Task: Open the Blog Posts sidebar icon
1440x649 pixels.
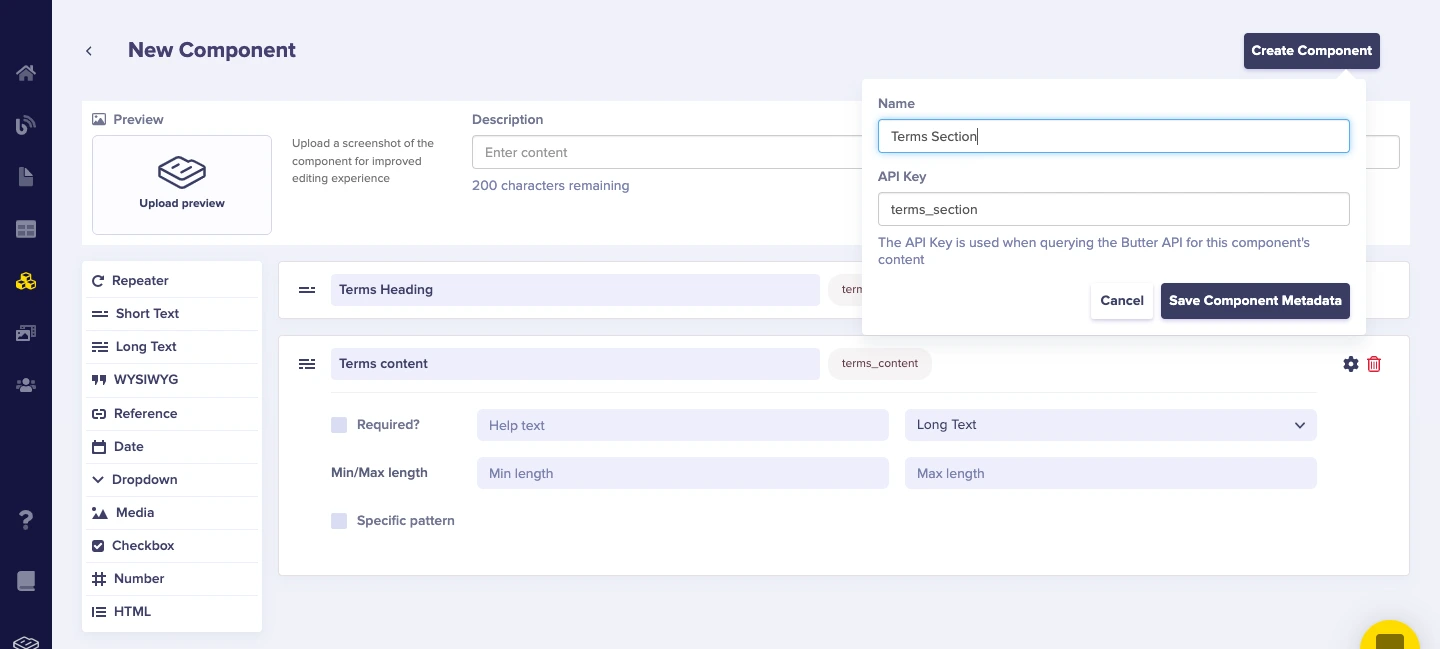Action: pos(26,125)
